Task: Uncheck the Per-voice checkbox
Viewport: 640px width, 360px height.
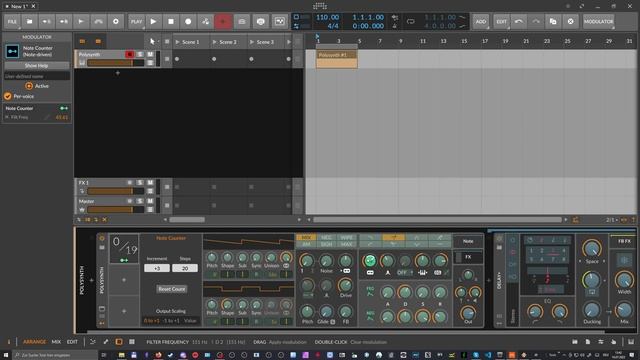Action: 7,96
